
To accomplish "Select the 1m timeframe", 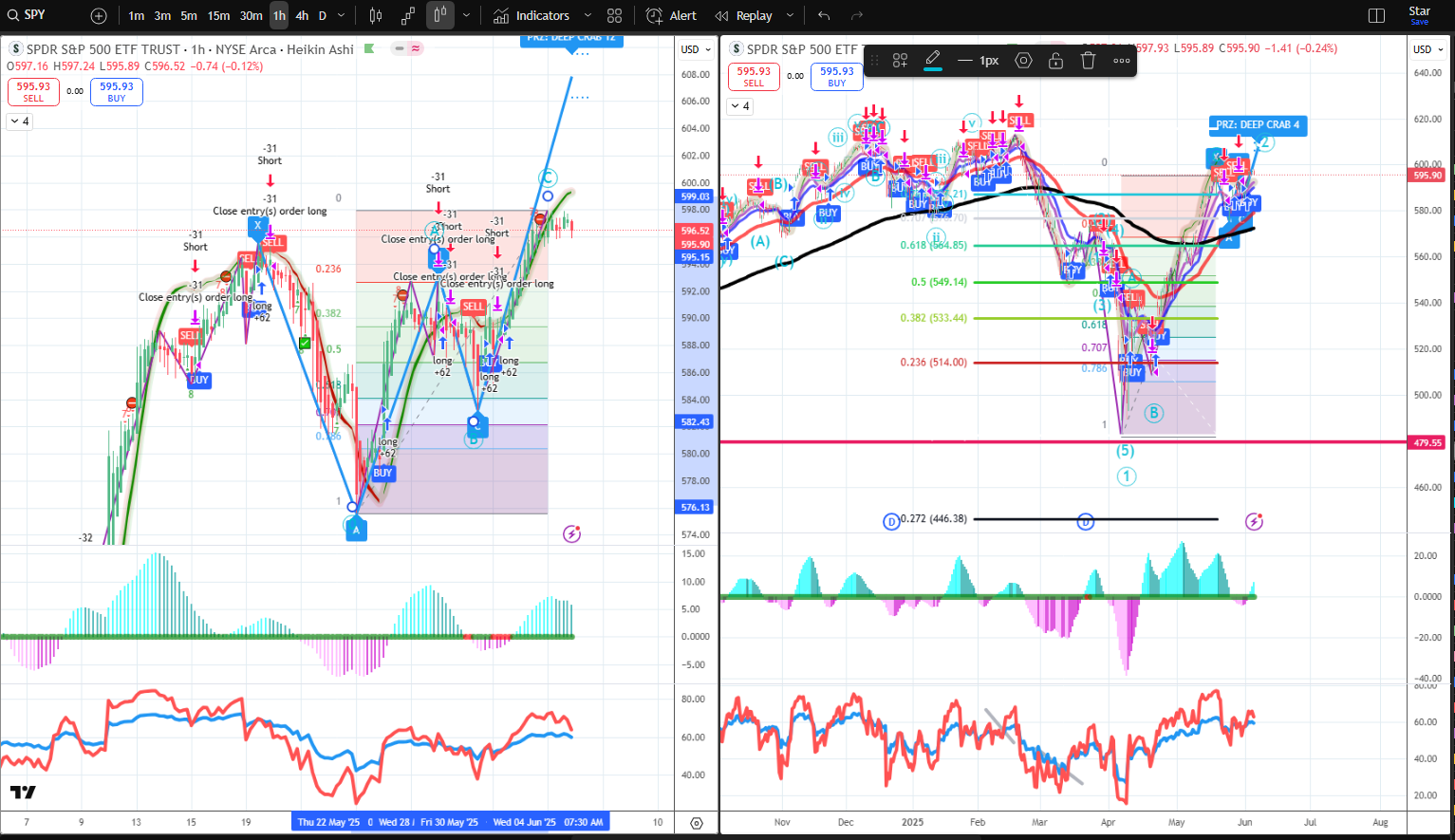I will [x=137, y=16].
